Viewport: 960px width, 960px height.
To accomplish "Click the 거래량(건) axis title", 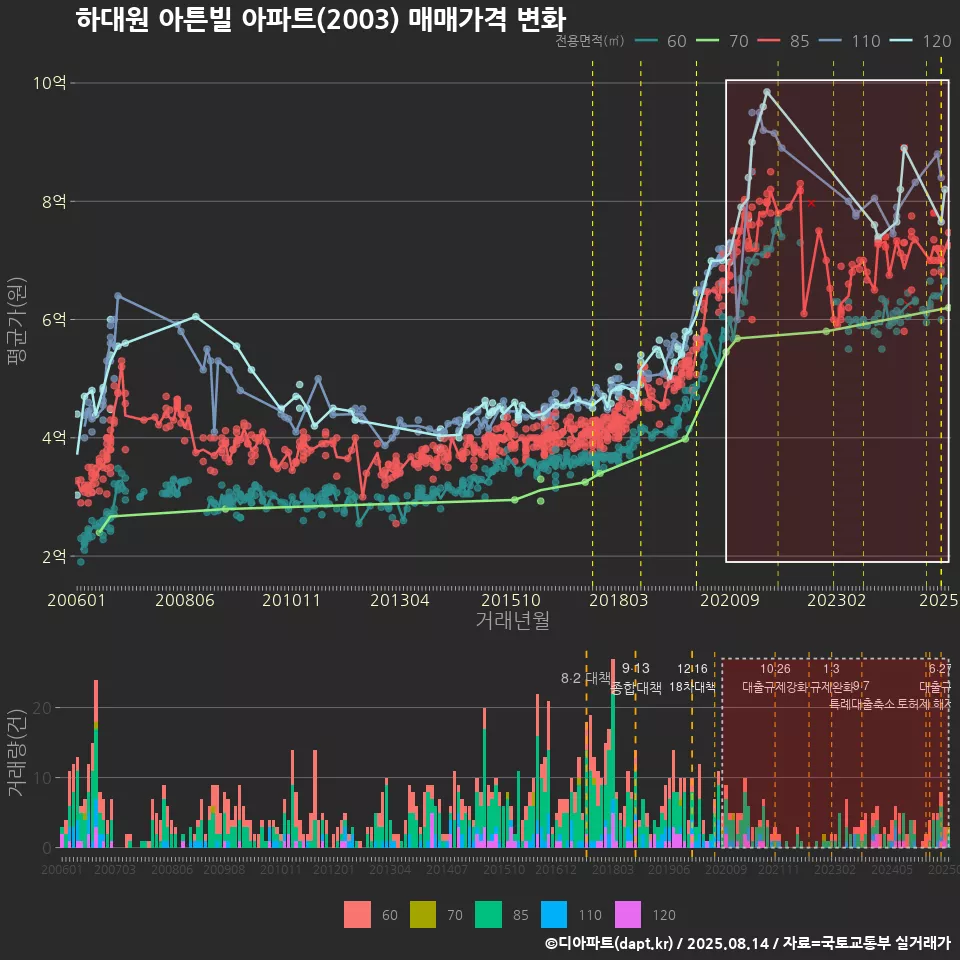I will 15,753.
